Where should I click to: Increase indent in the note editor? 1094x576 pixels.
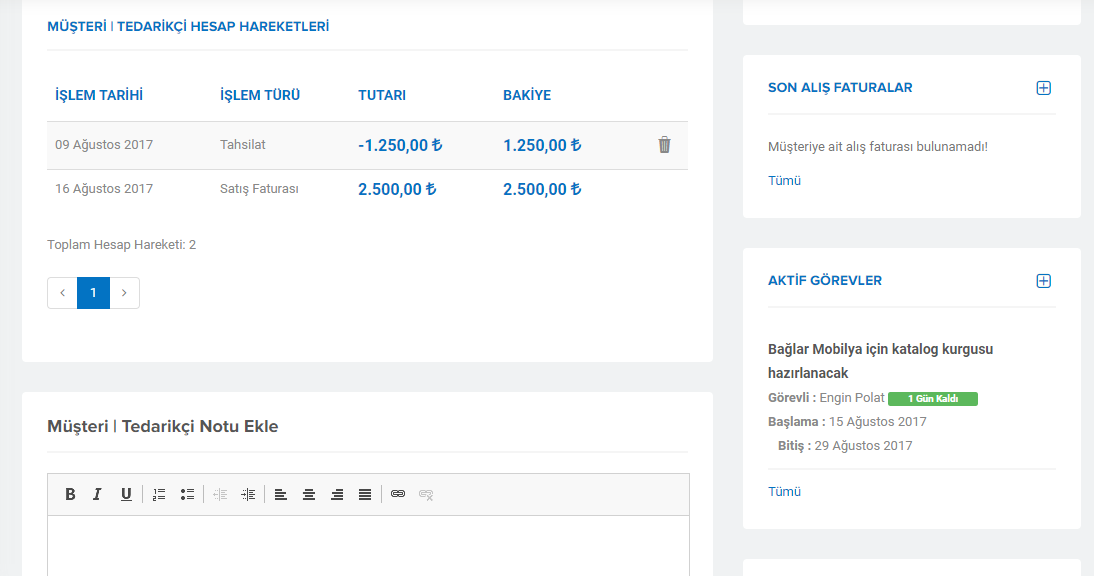(x=248, y=494)
